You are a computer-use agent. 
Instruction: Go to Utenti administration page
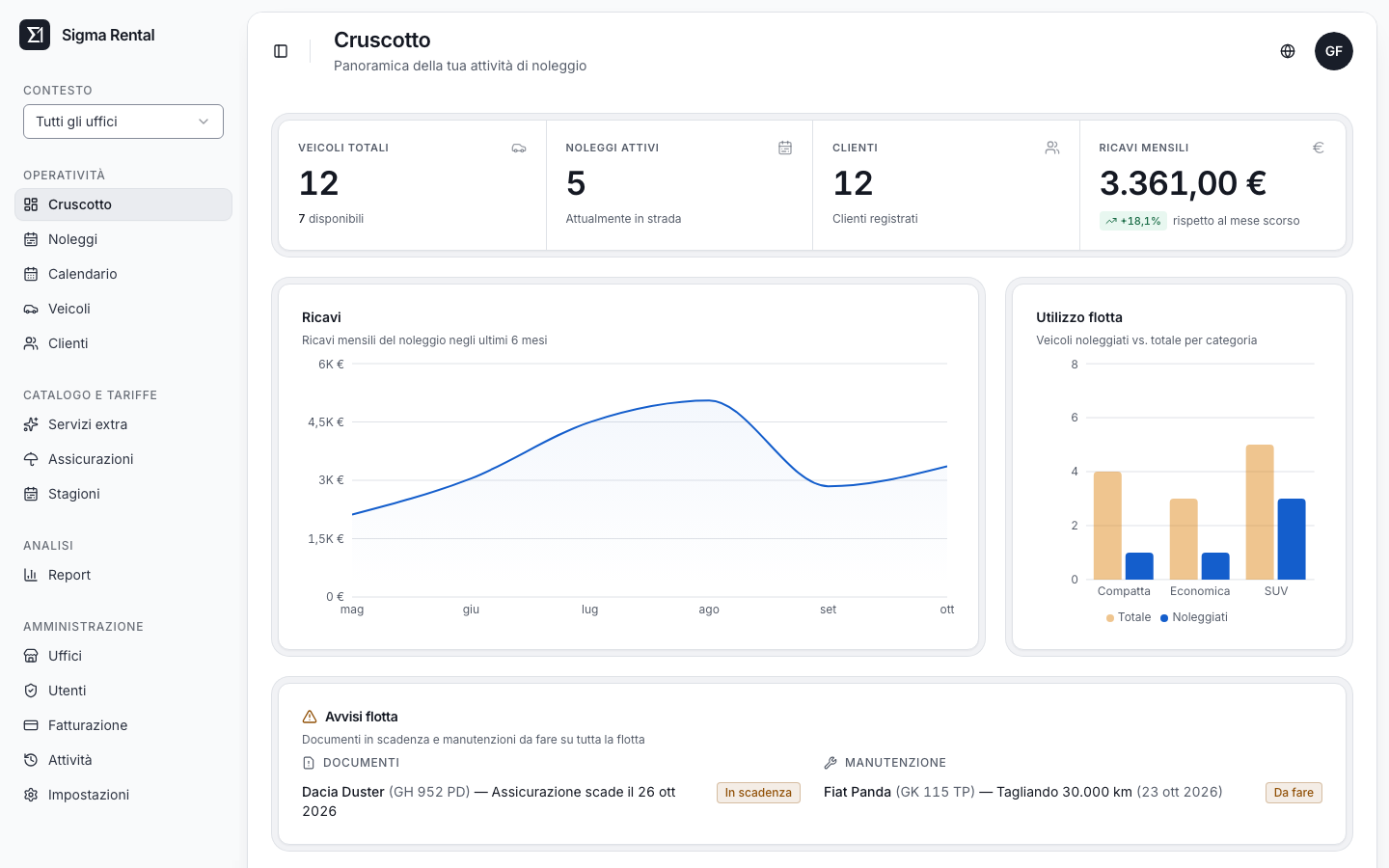coord(123,691)
